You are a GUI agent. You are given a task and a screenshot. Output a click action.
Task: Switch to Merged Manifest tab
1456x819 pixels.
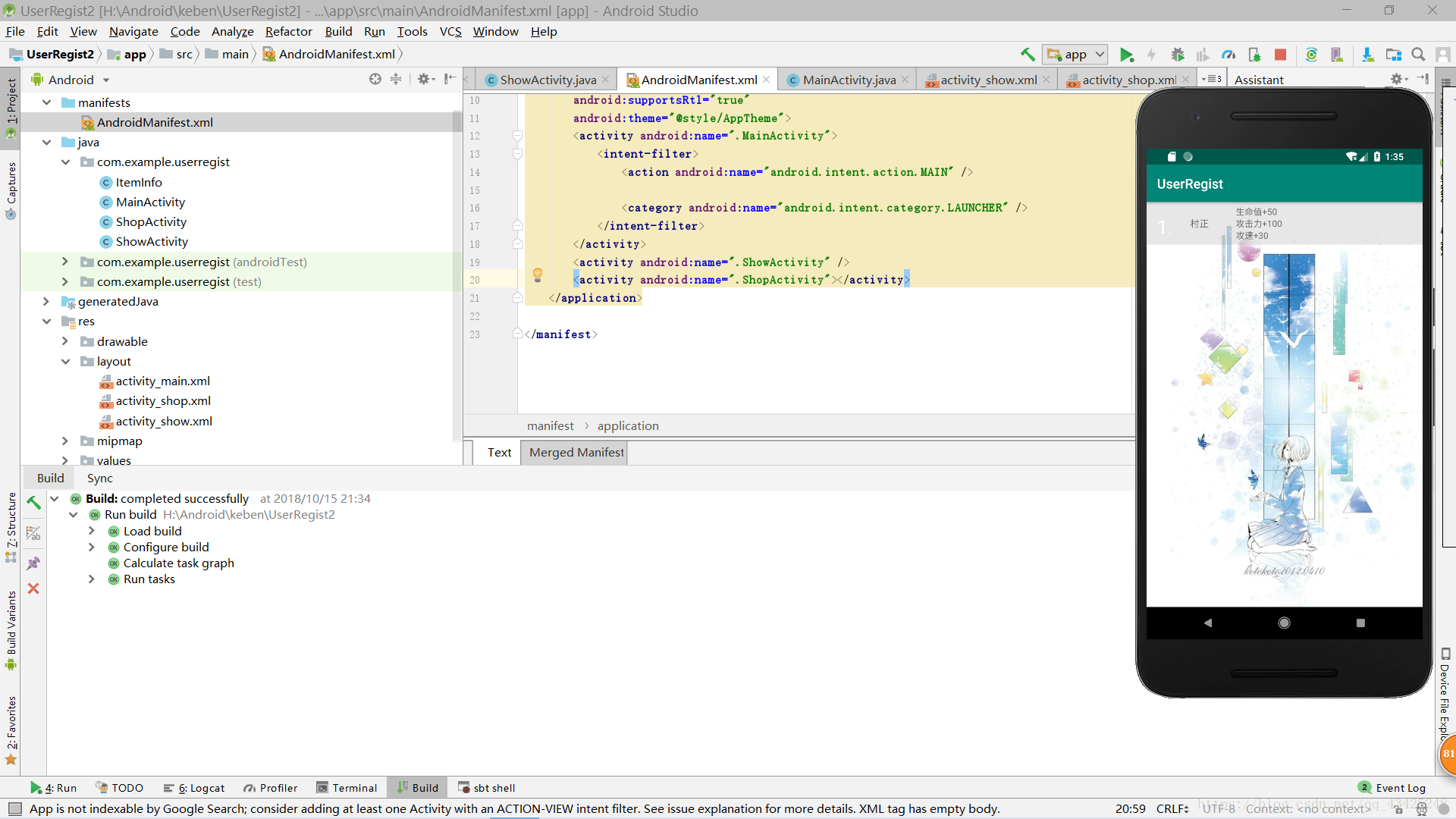coord(576,453)
